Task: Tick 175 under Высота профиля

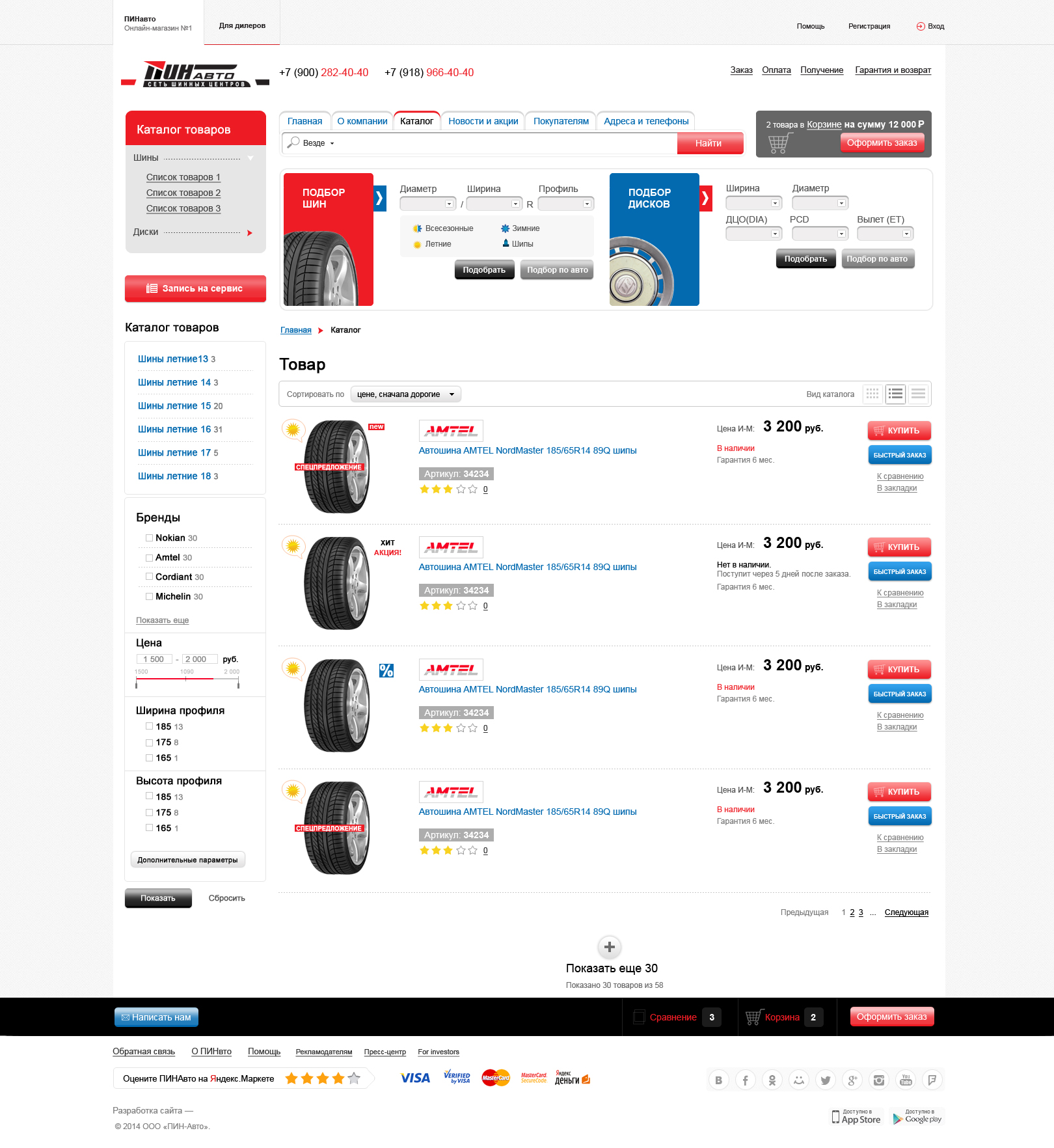Action: tap(149, 812)
